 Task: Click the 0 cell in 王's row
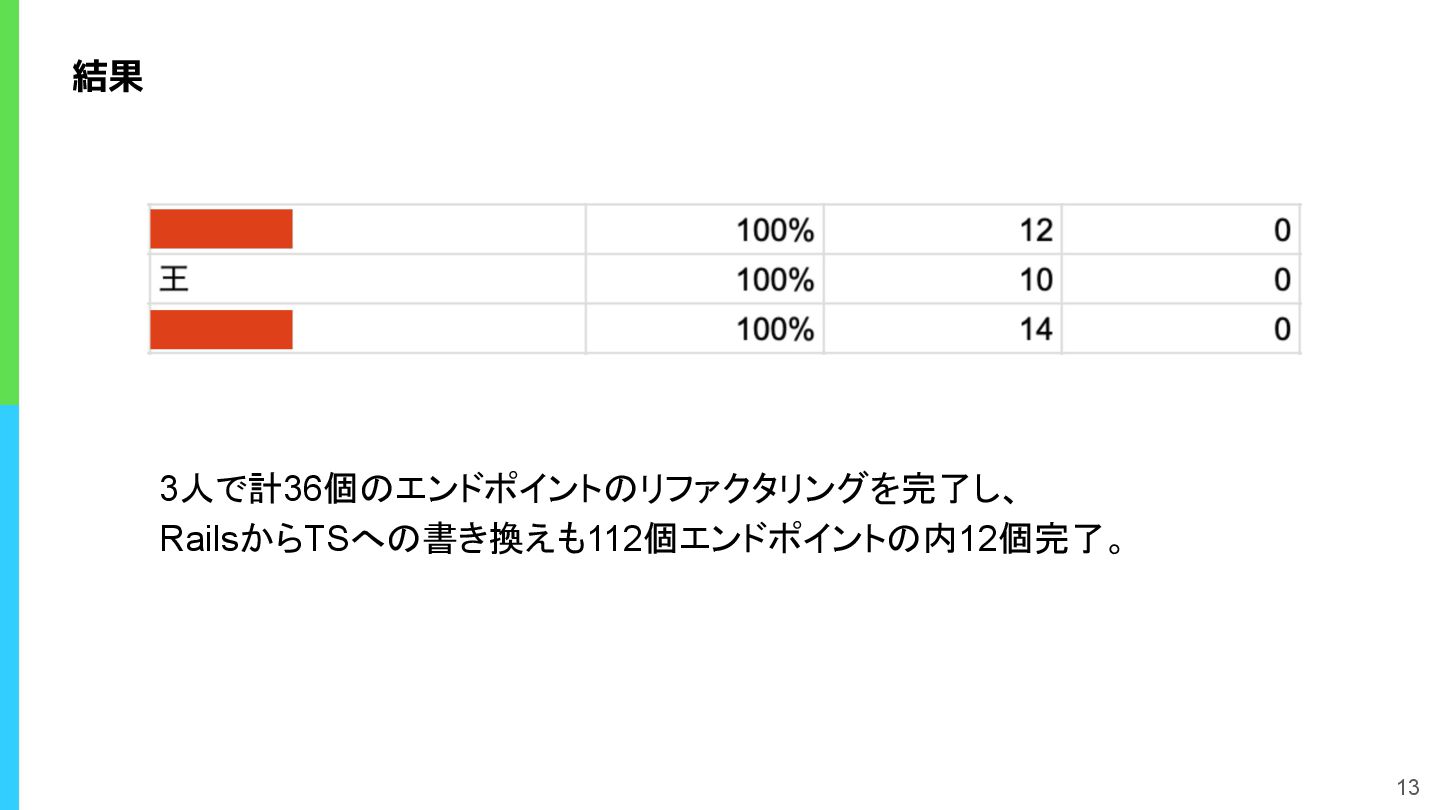(x=1180, y=279)
